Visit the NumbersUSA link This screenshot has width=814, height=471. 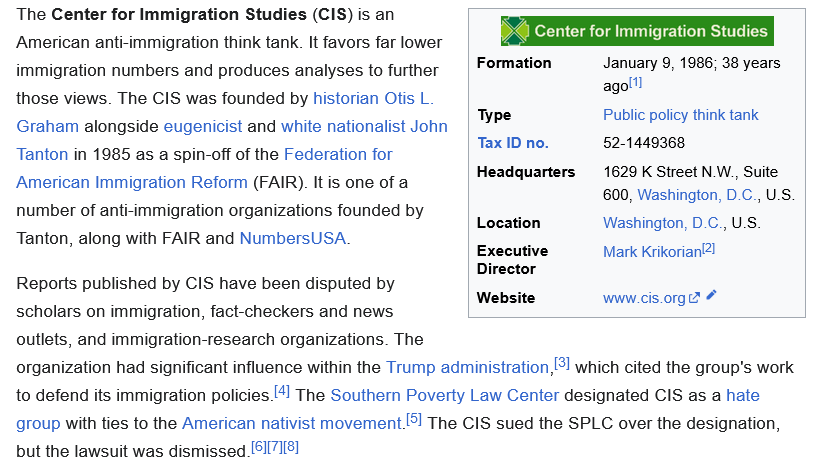[x=292, y=238]
